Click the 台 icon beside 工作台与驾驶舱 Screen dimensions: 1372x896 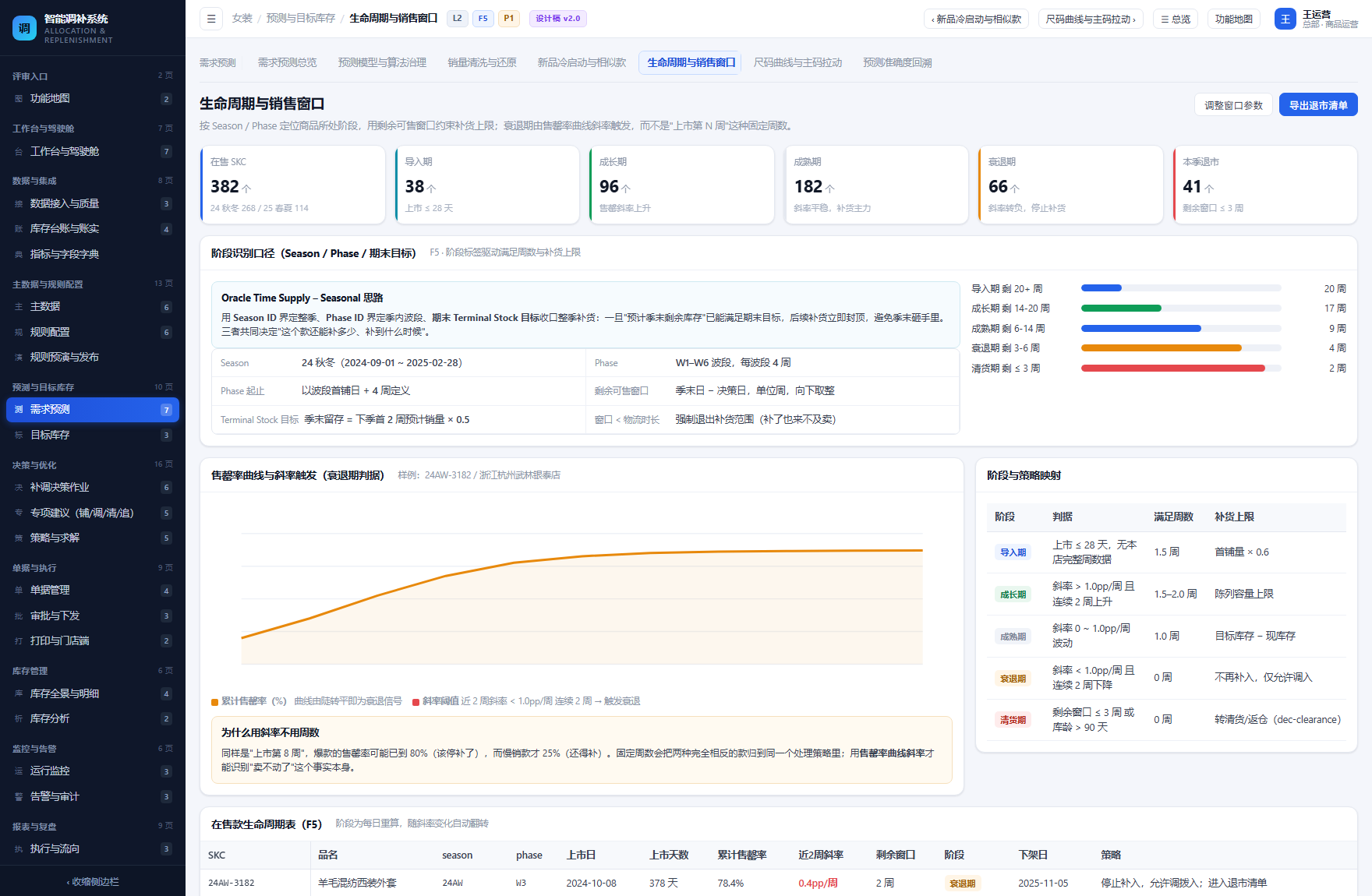click(19, 152)
